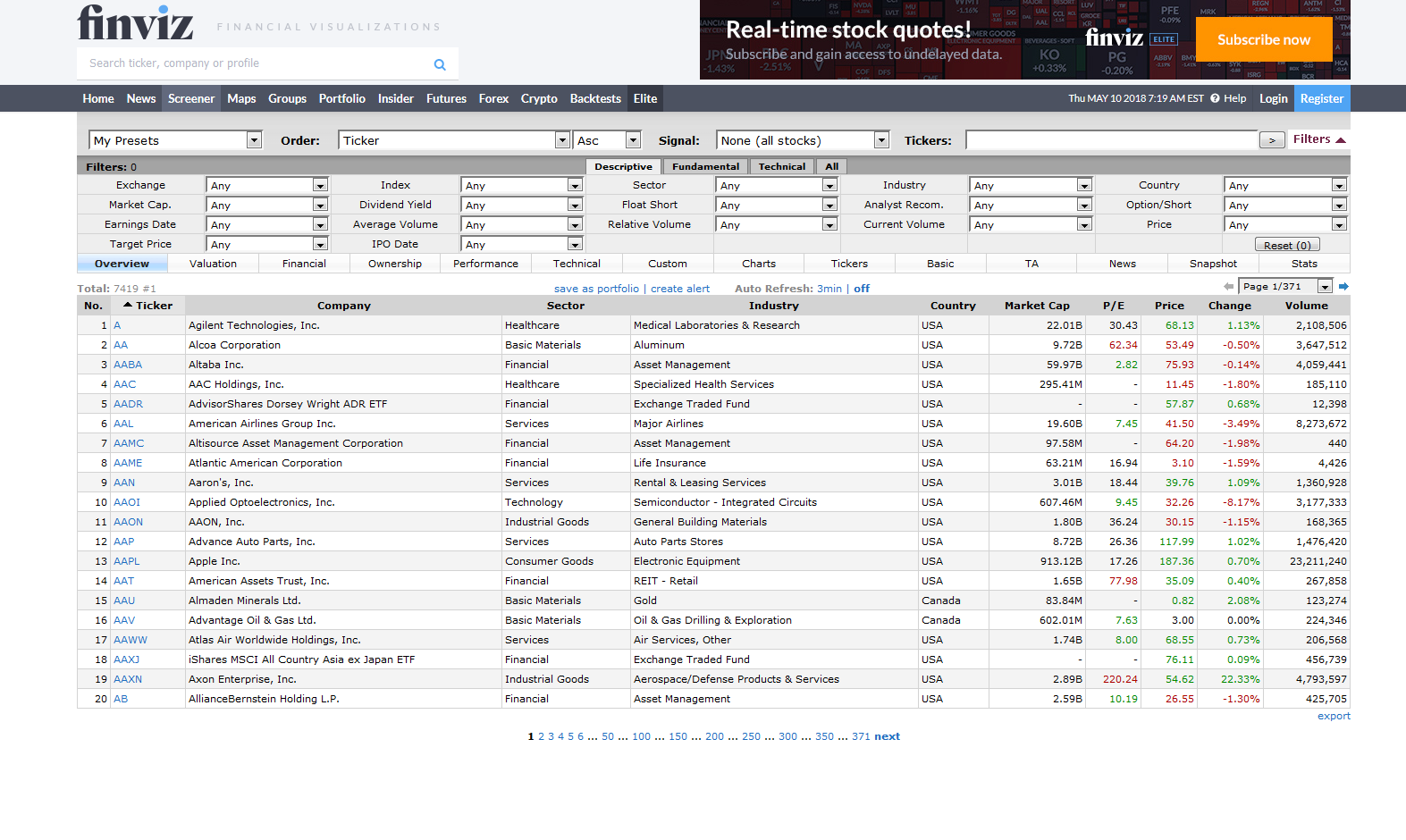Open the Crypto menu item
Viewport: 1406px width, 840px height.
click(x=539, y=98)
